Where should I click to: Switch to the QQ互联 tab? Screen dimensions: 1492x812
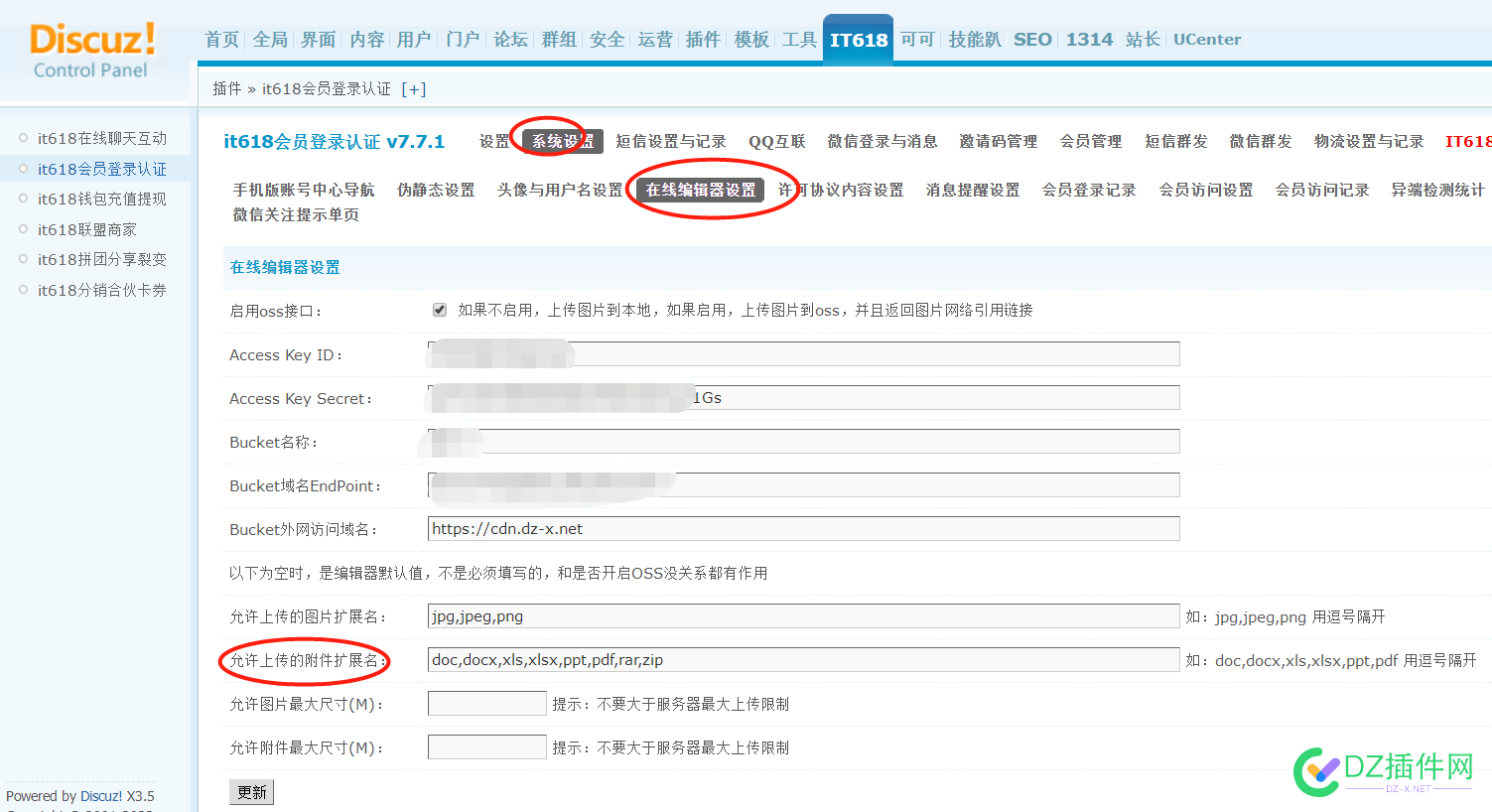pyautogui.click(x=777, y=142)
